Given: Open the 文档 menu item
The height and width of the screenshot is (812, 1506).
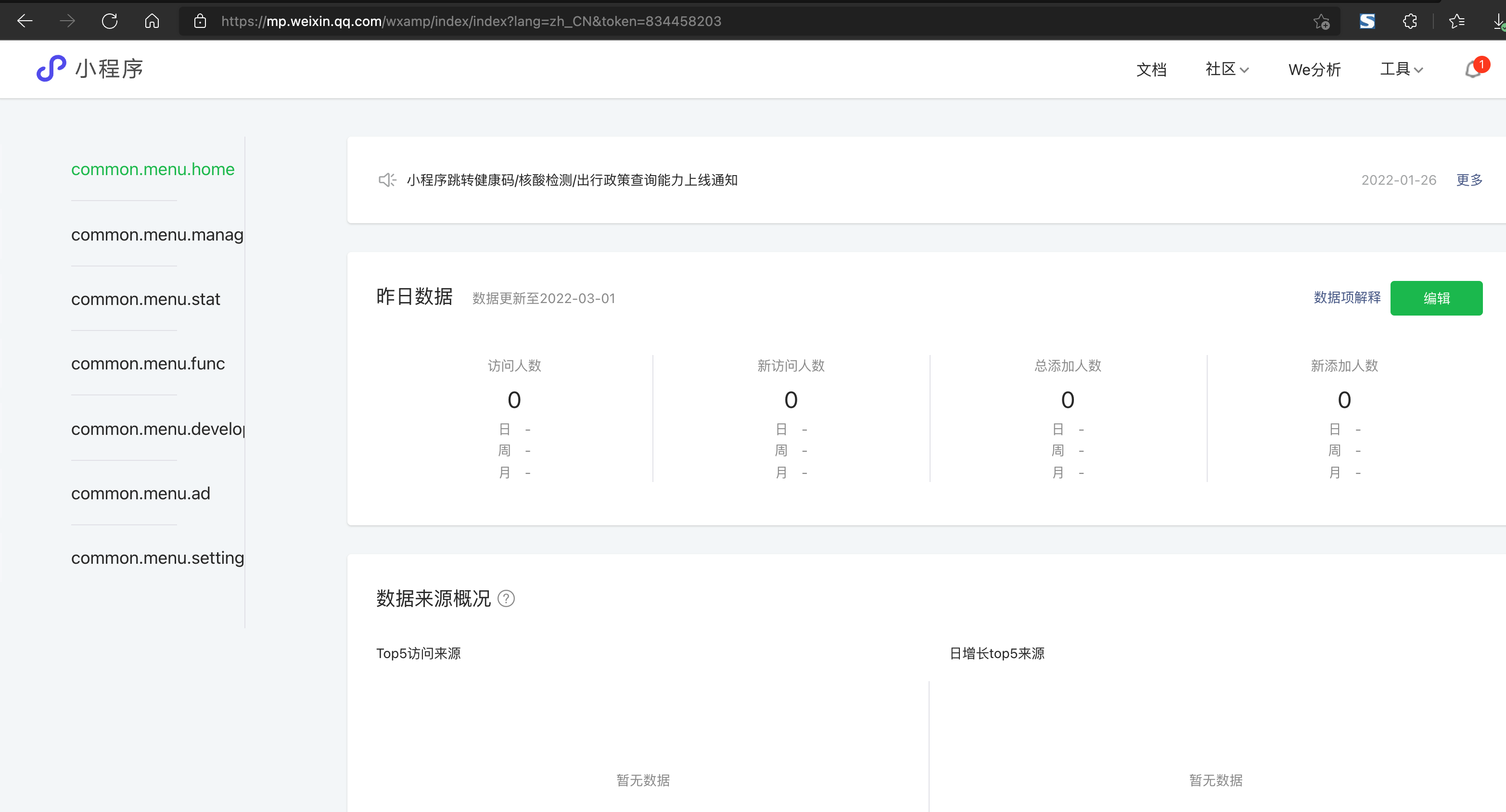Looking at the screenshot, I should tap(1151, 70).
